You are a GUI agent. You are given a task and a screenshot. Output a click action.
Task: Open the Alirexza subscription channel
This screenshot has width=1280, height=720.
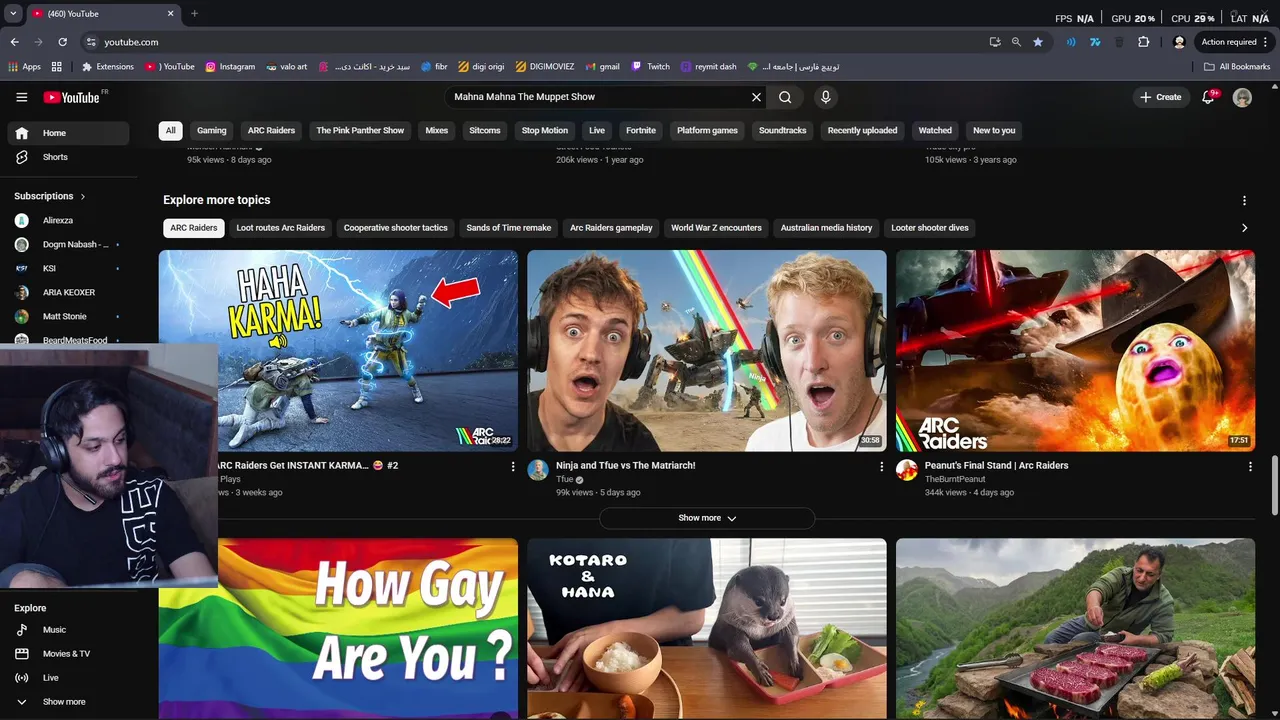tap(68, 221)
